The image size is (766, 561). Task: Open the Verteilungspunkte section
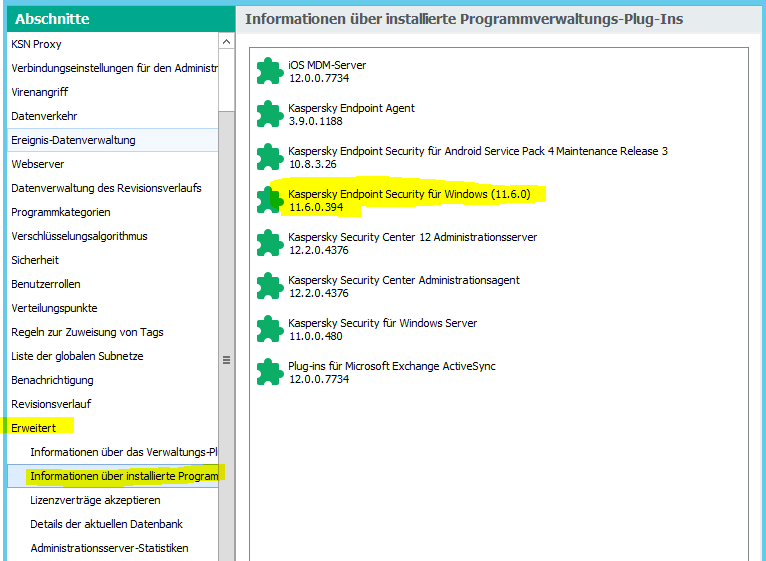click(x=113, y=308)
